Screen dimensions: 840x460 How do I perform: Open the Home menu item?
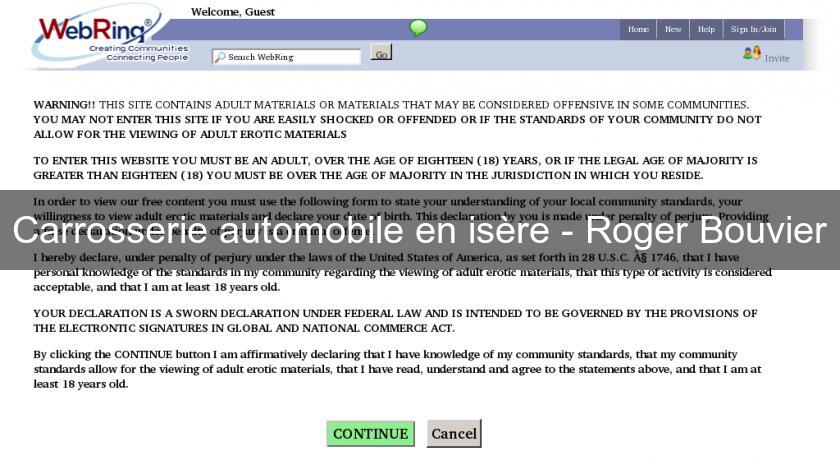pos(638,29)
